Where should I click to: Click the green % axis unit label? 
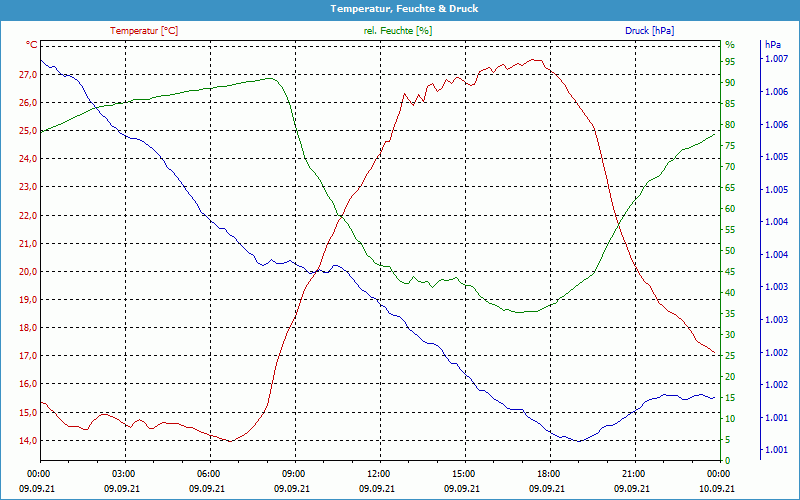click(x=730, y=45)
